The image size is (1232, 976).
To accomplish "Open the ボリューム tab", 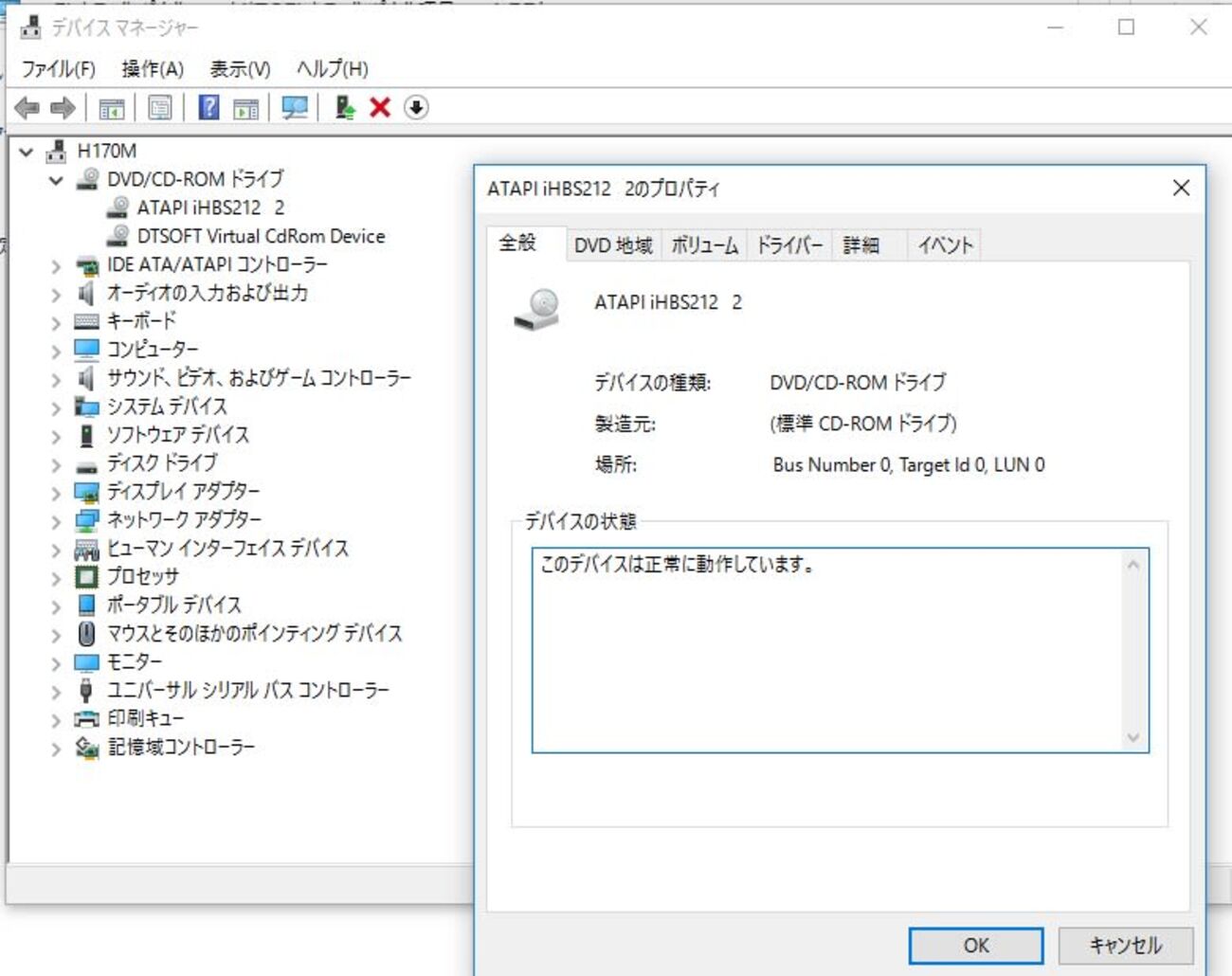I will [704, 246].
